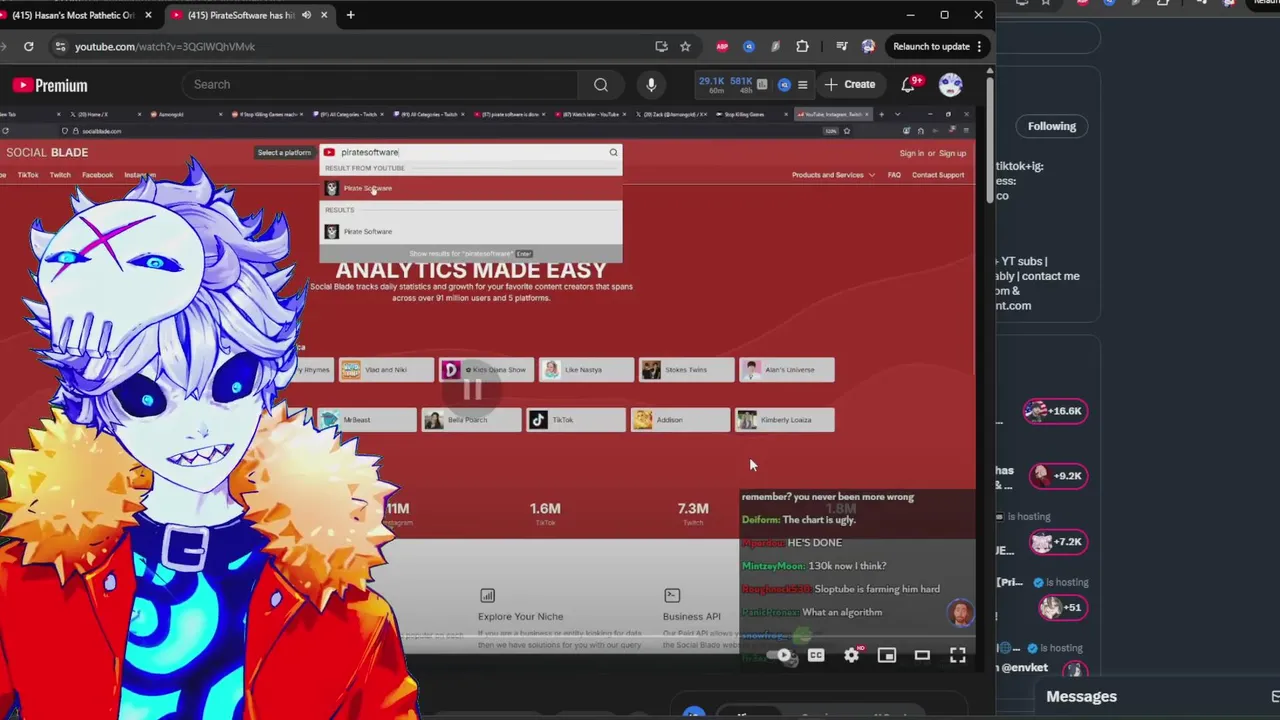Open YouTube Premium home logo

tap(50, 85)
